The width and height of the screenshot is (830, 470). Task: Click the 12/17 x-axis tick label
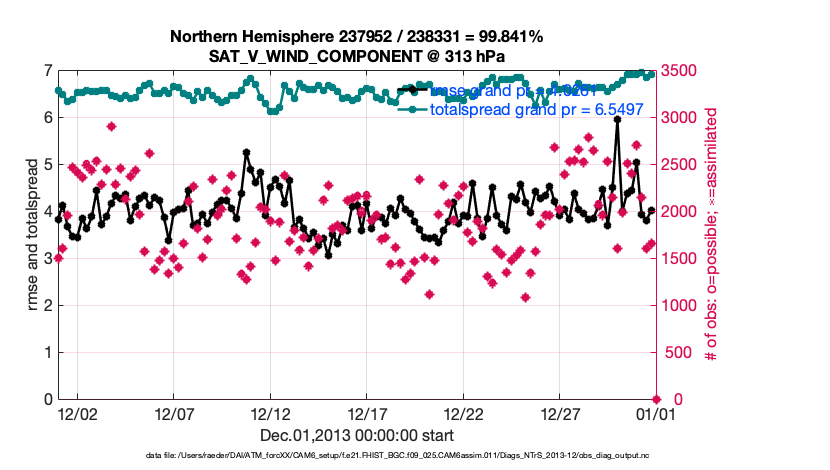(366, 413)
